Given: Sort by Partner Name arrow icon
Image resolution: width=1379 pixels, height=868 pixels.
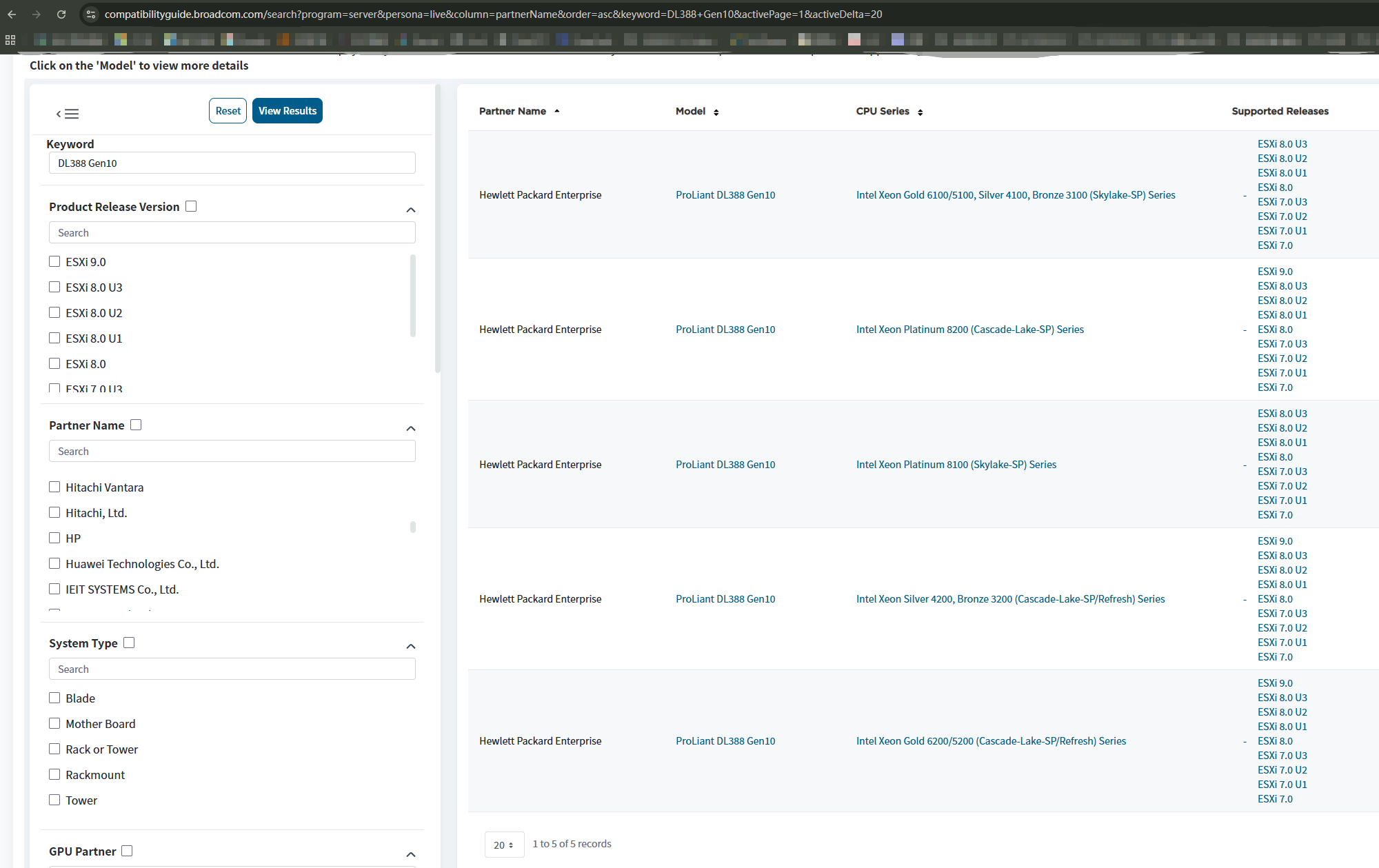Looking at the screenshot, I should (557, 111).
